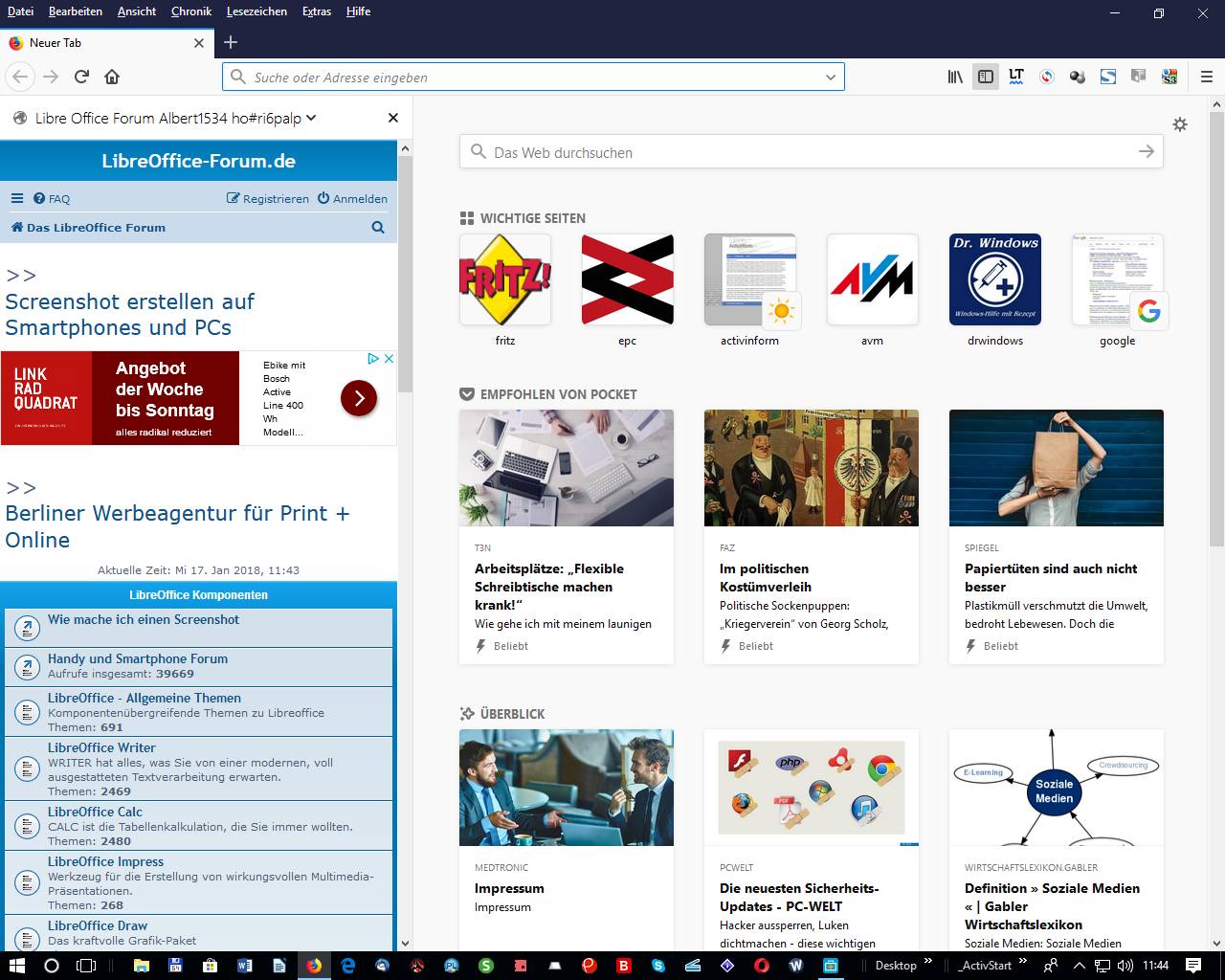1225x980 pixels.
Task: Open the Firefox hamburger application menu
Action: coord(1206,77)
